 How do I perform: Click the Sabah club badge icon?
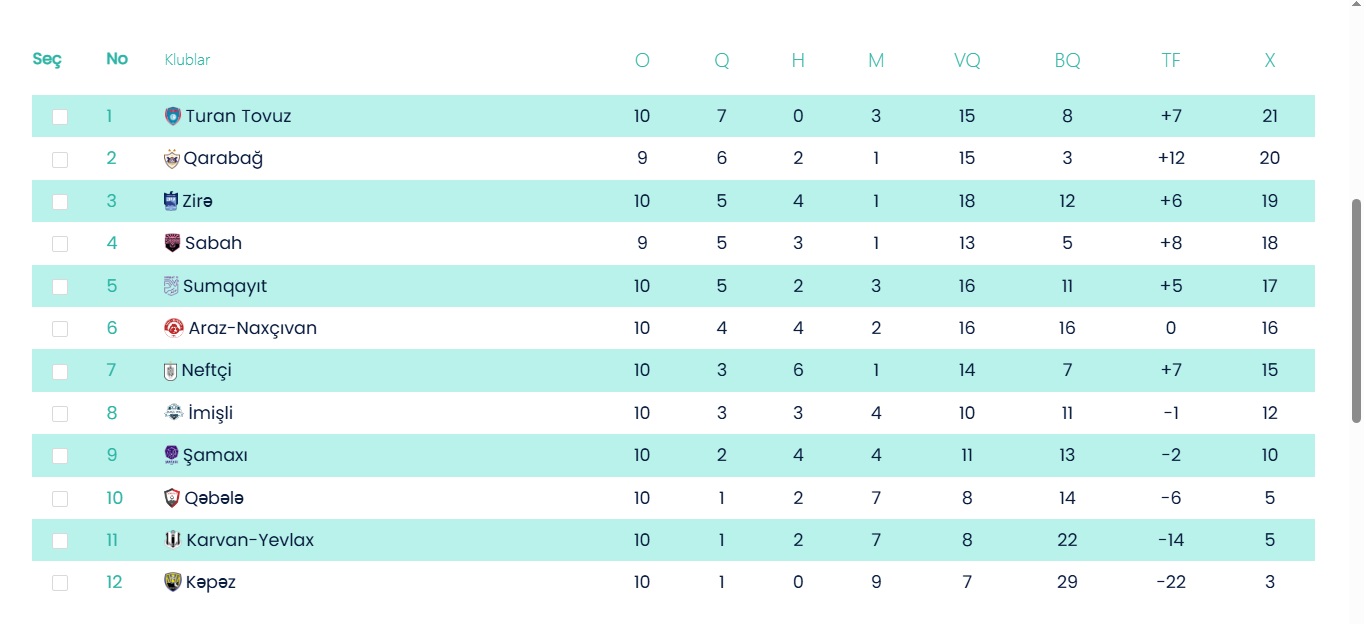point(173,243)
